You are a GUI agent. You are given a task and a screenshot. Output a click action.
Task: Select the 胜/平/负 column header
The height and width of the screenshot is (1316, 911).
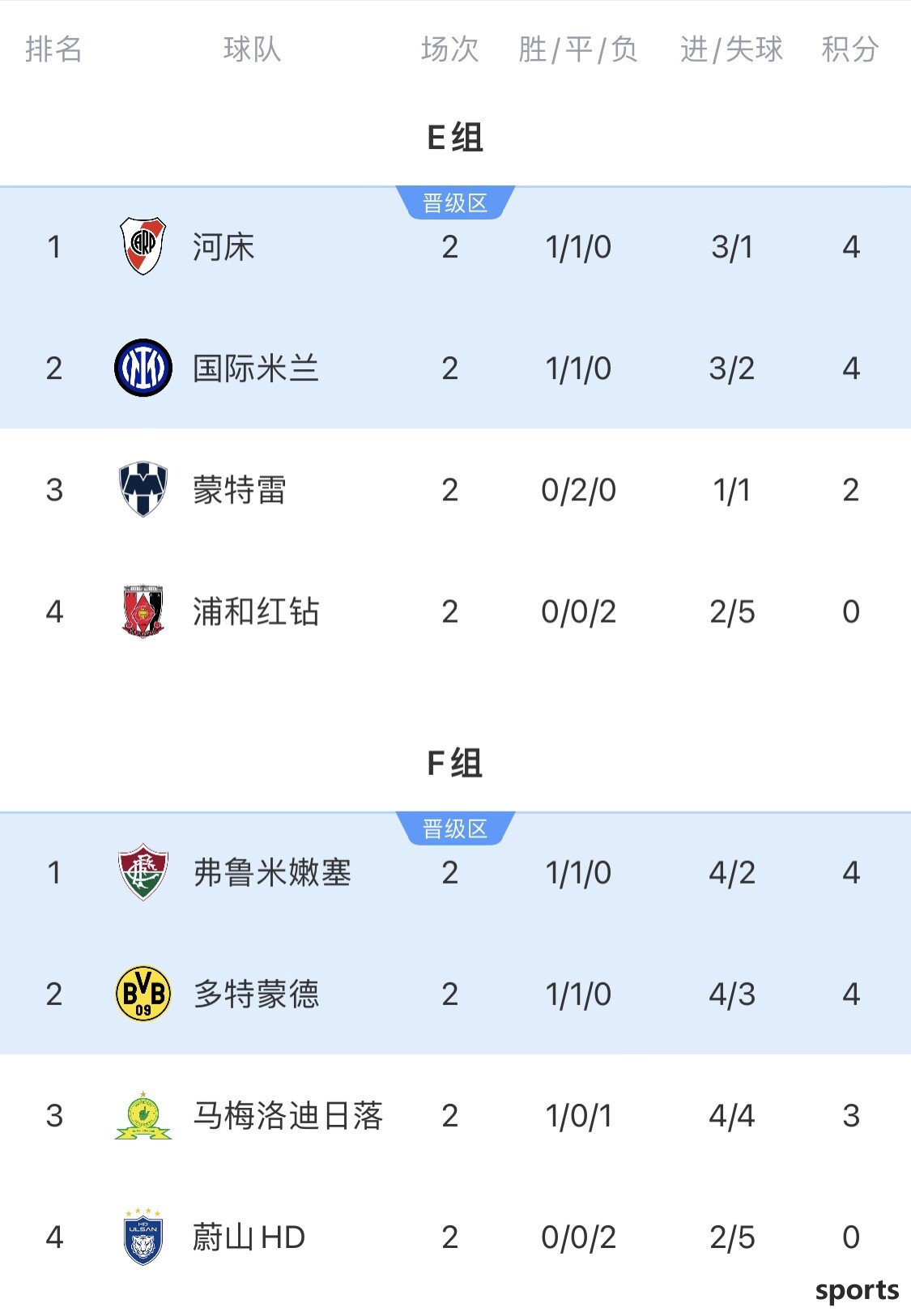(578, 49)
